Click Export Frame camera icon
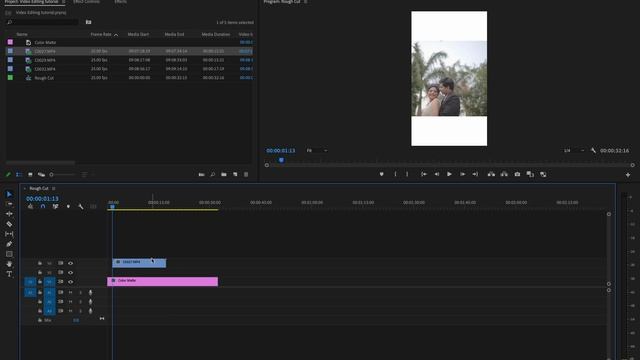The height and width of the screenshot is (360, 640). tap(517, 174)
